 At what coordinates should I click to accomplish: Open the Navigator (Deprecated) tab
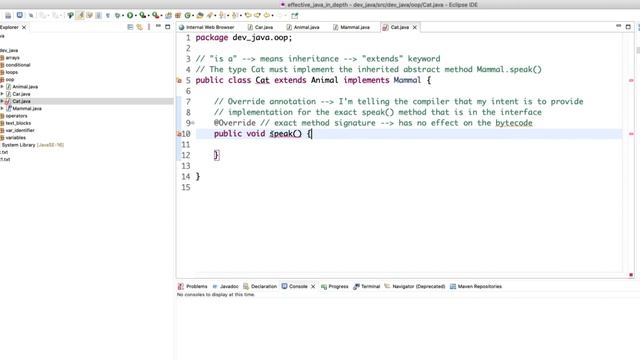point(415,287)
